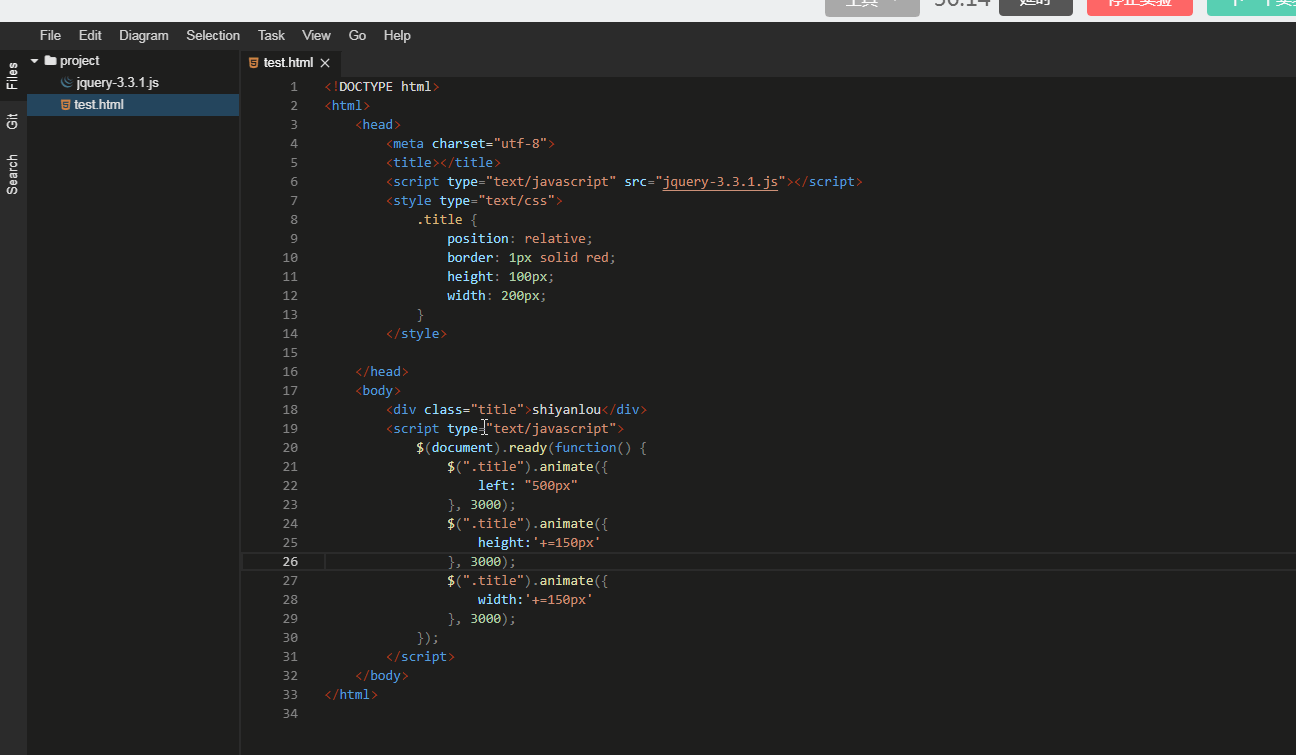
Task: Click the closing </html> tag
Action: coord(351,695)
